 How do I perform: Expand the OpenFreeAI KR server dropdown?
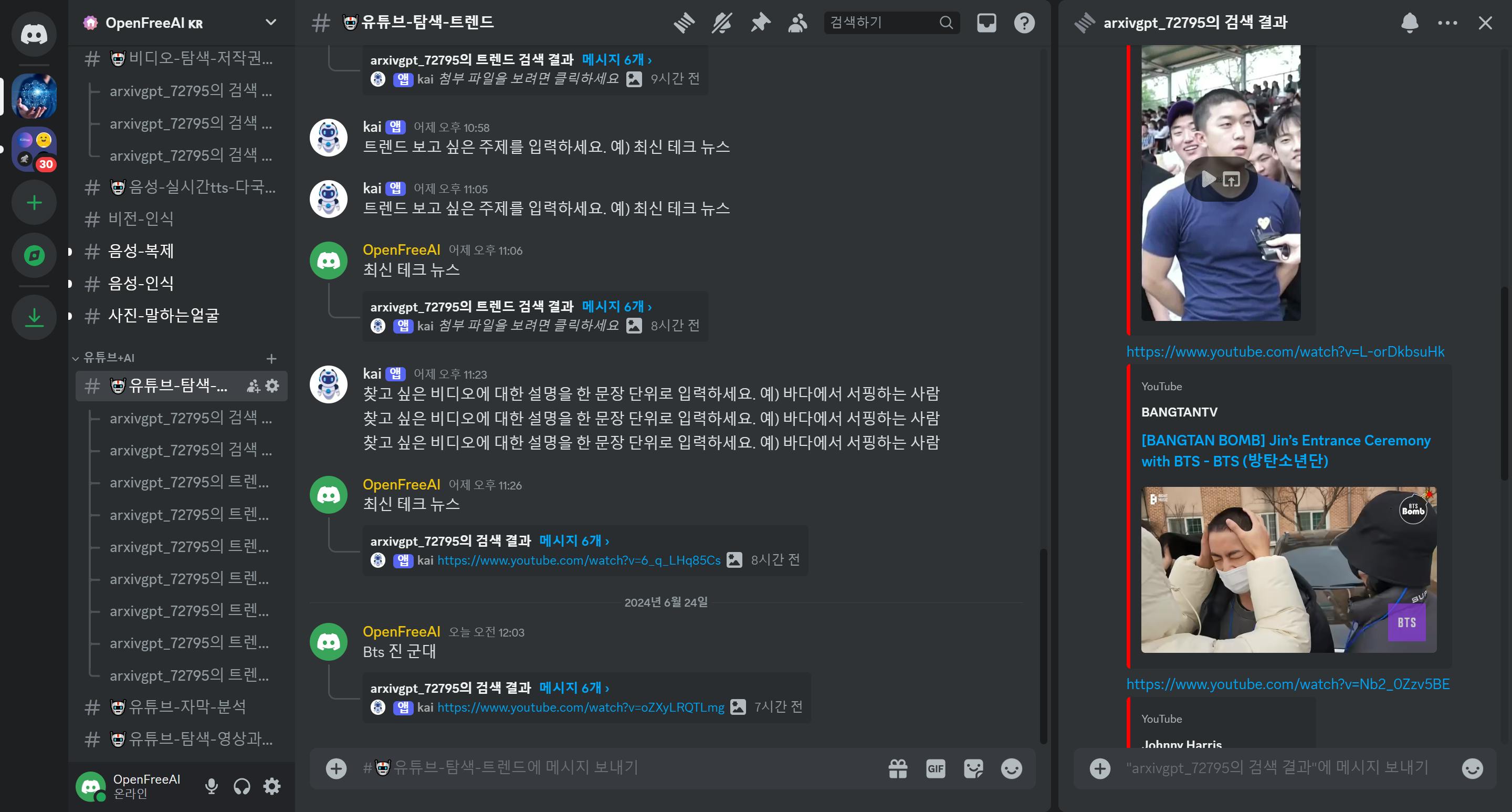pyautogui.click(x=270, y=22)
